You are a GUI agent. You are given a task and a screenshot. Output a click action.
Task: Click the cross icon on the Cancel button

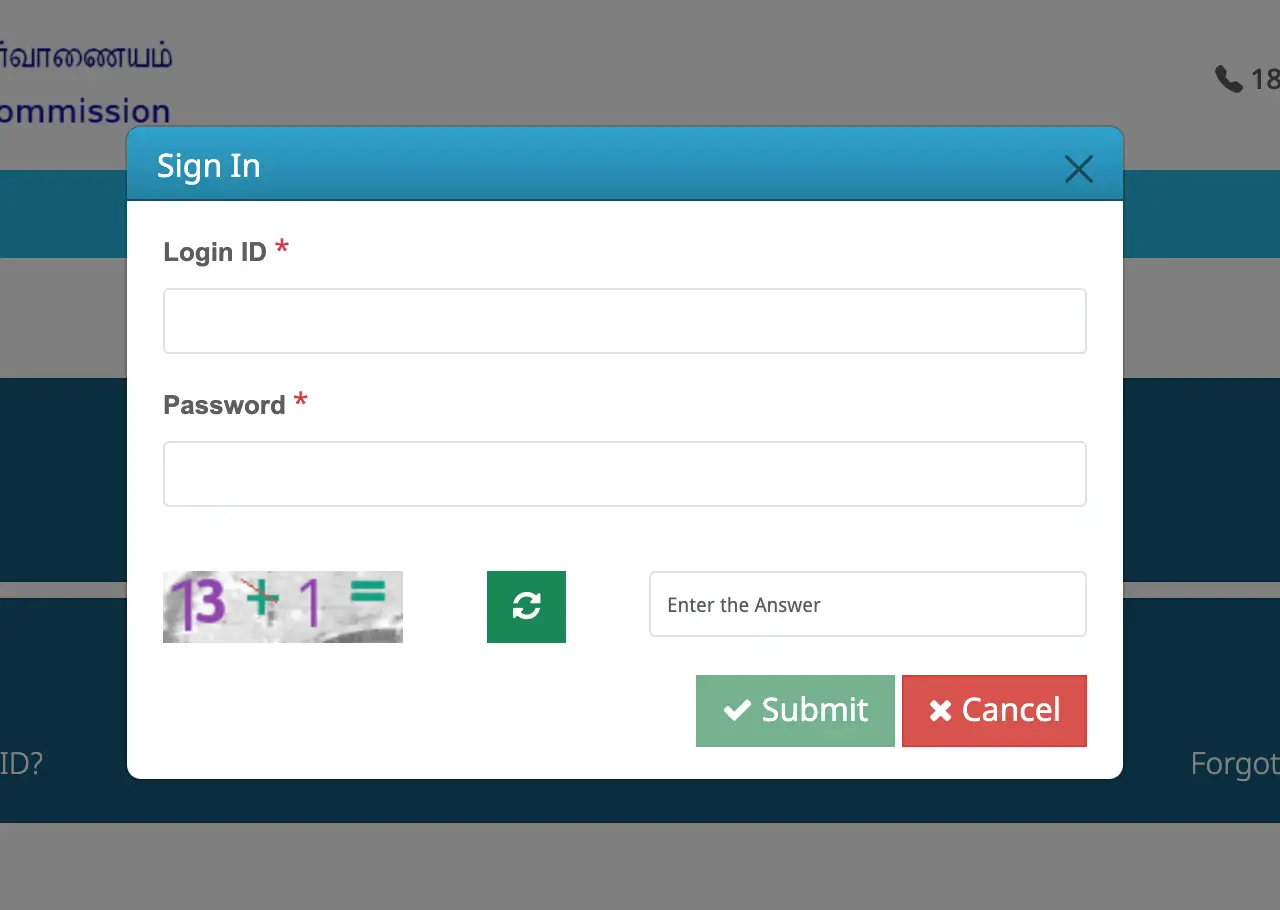(x=940, y=710)
